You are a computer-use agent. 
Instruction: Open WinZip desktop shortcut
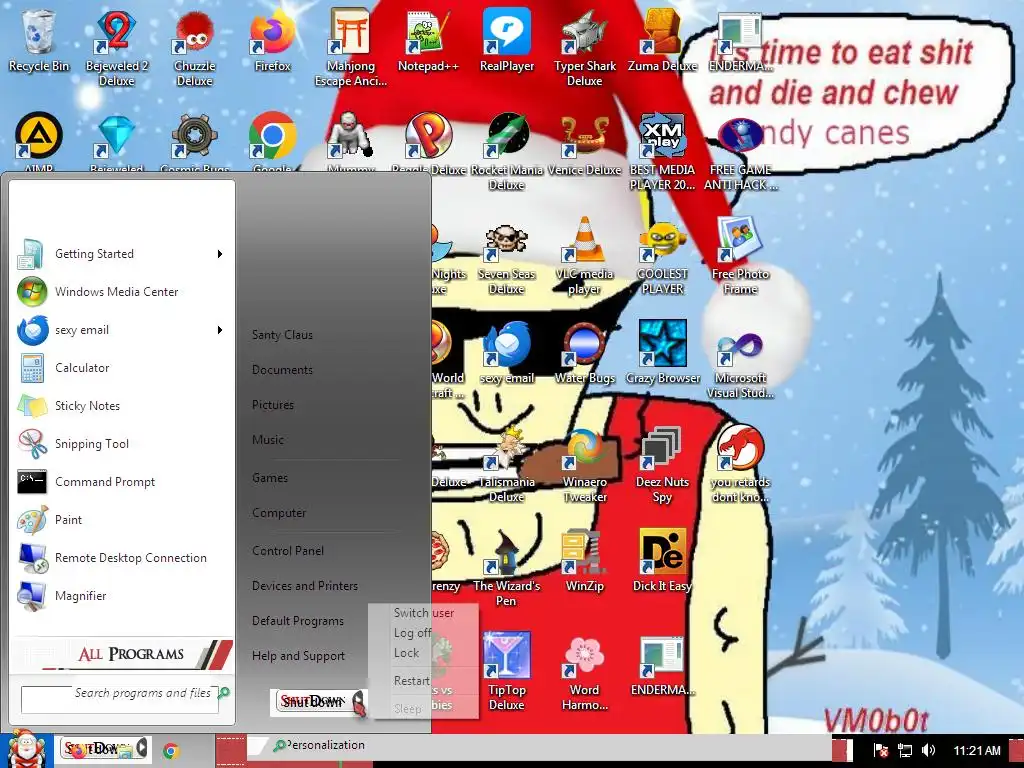584,560
